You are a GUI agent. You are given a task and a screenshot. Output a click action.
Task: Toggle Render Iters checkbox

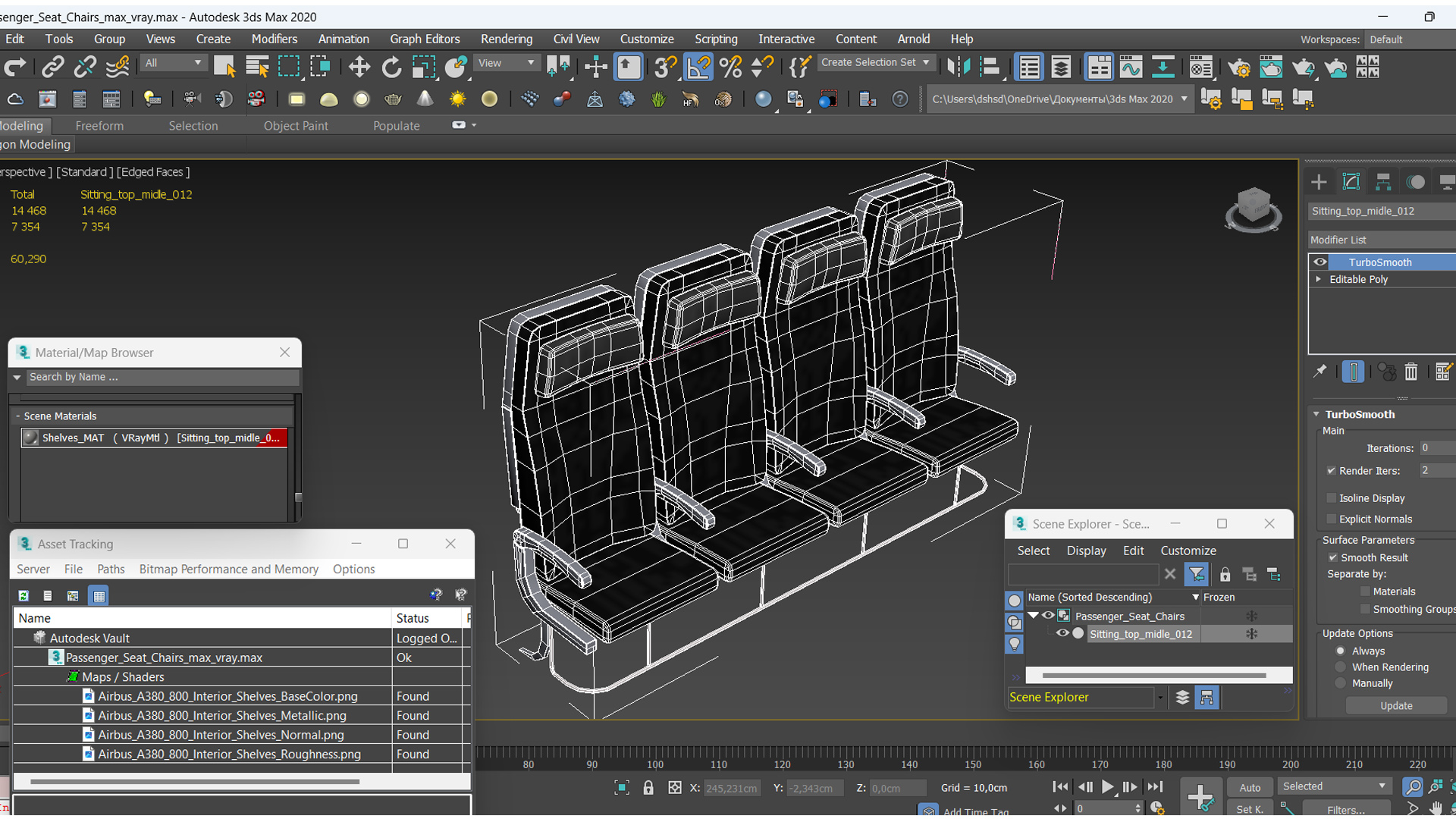pos(1332,471)
